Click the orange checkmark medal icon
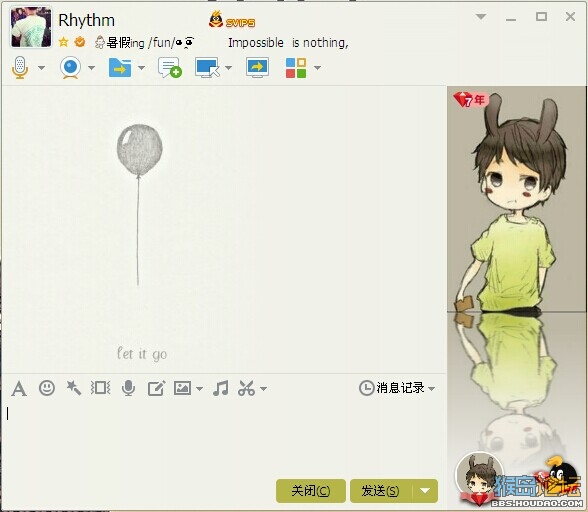This screenshot has width=588, height=512. tap(80, 42)
